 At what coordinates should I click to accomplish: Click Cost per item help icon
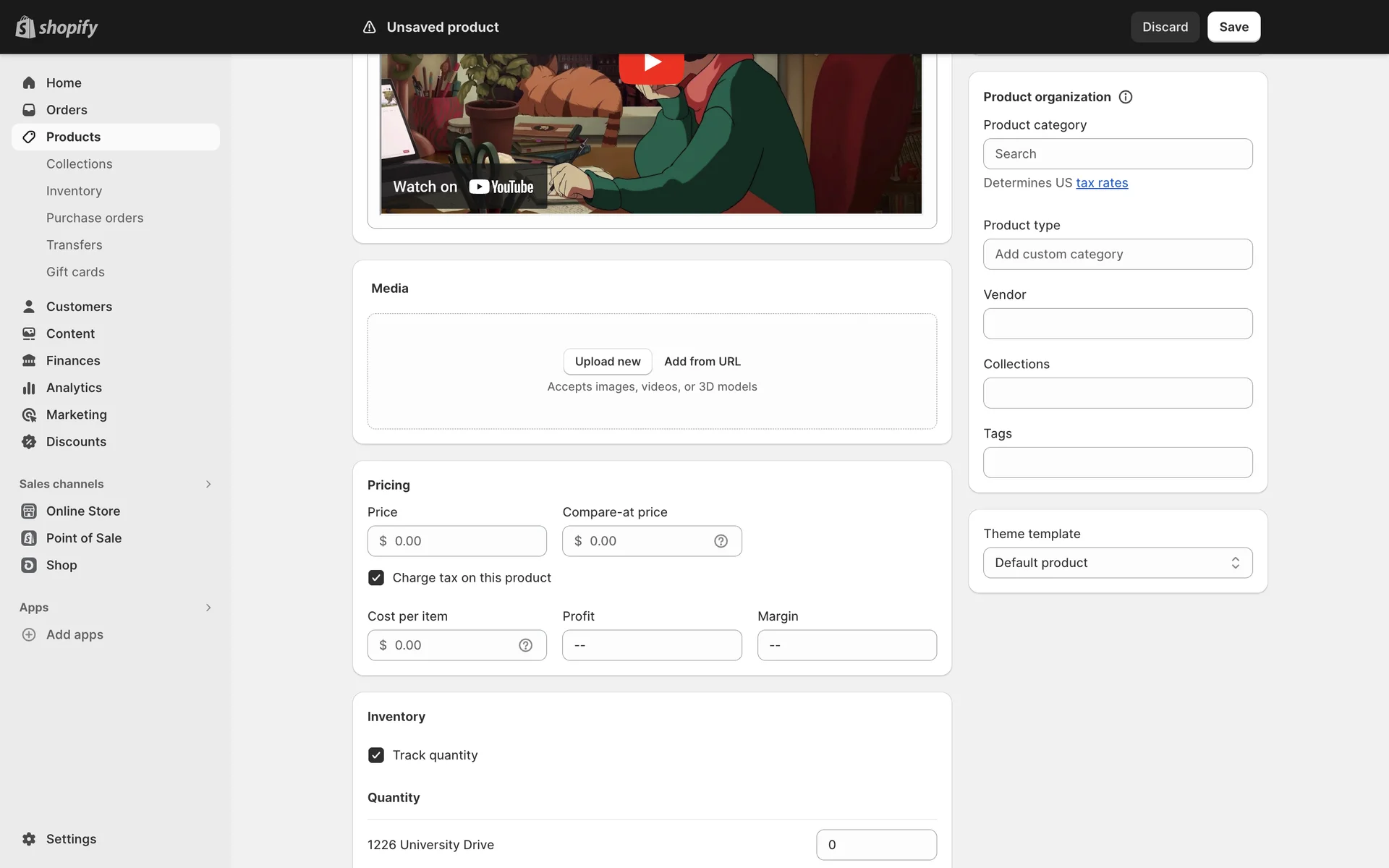[525, 645]
